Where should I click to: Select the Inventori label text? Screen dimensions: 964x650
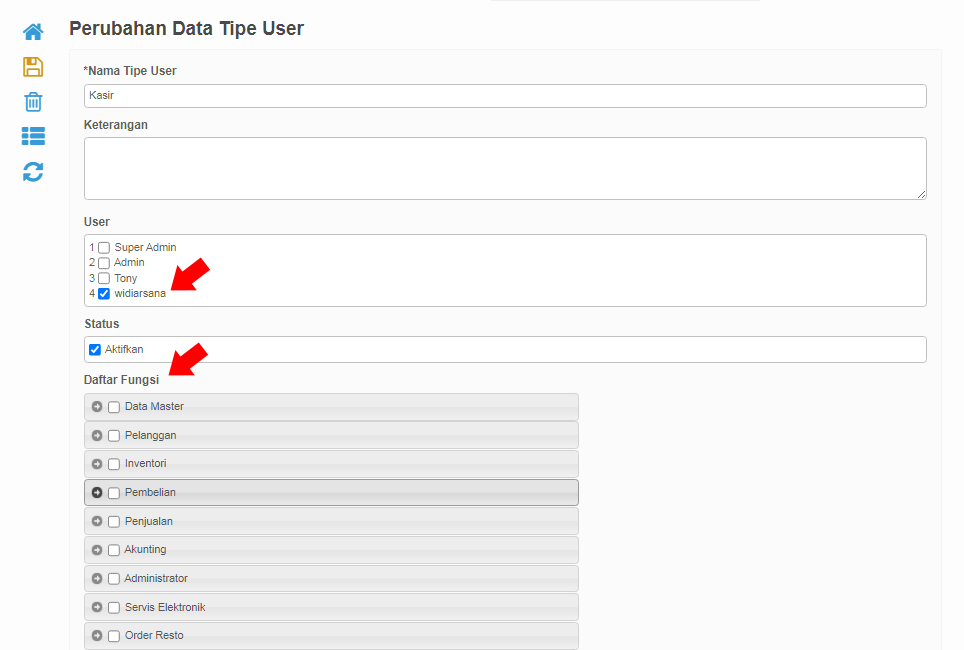pyautogui.click(x=146, y=464)
